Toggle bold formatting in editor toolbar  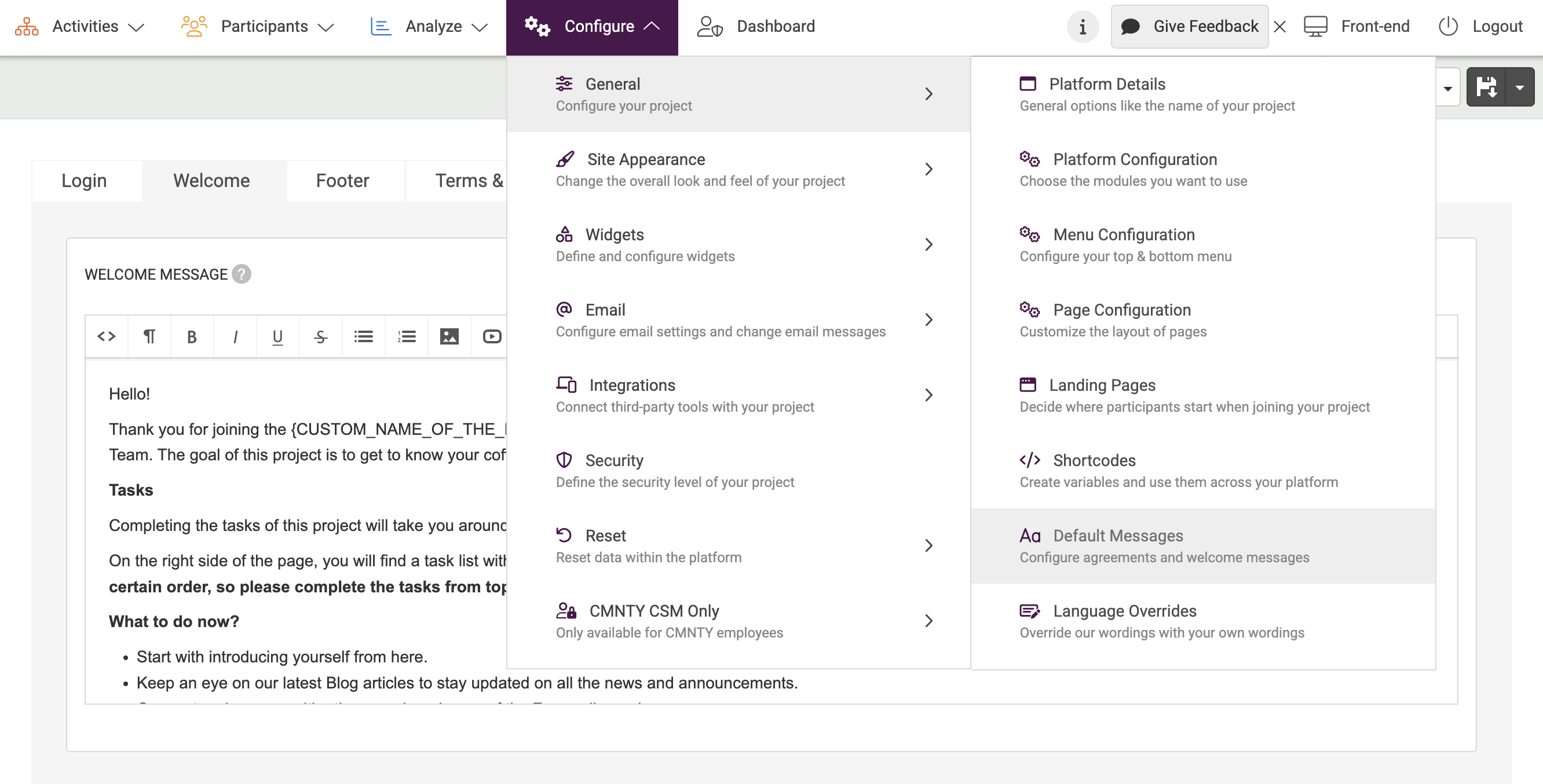tap(192, 336)
